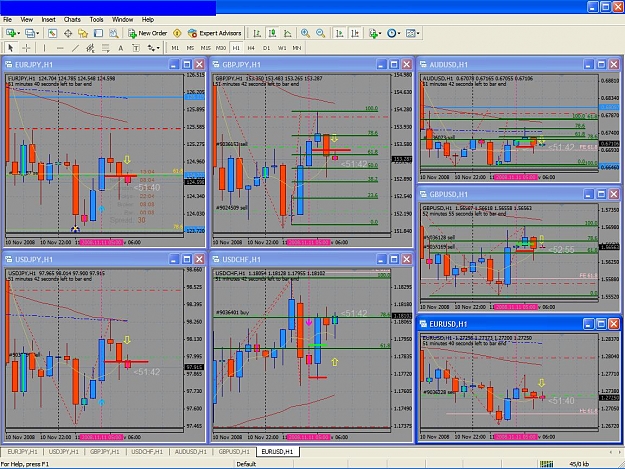Switch to the USDJPY,H1 bottom tab
The image size is (625, 469).
point(64,452)
